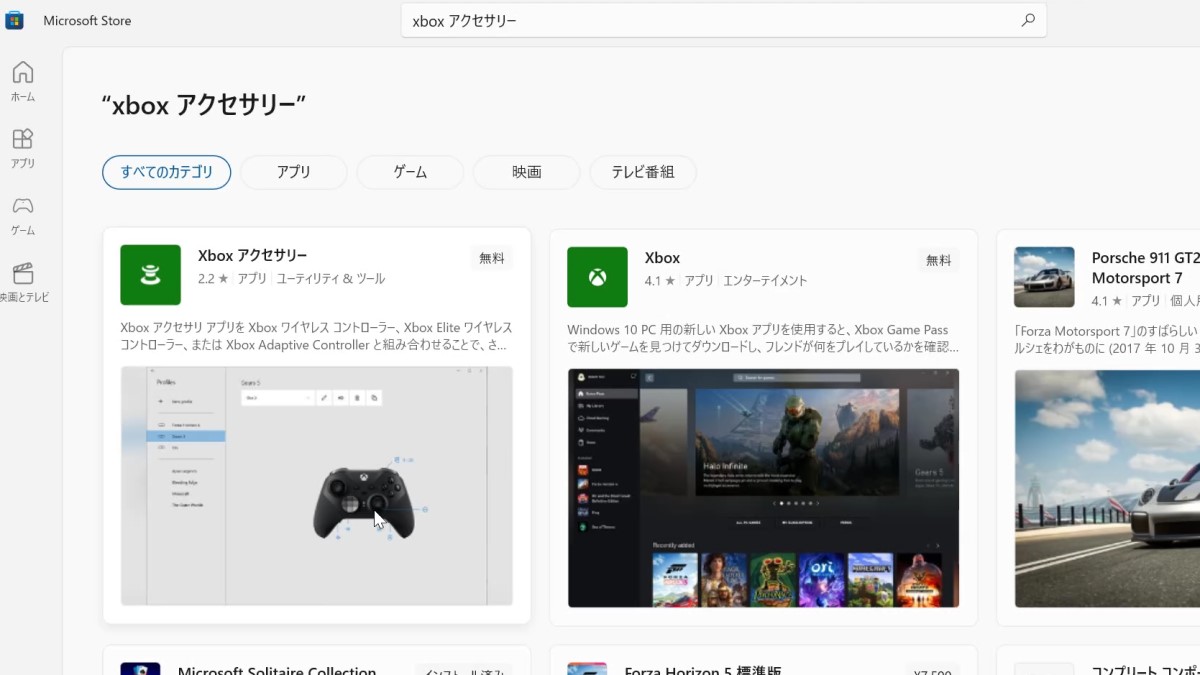Click the ユーティリティ & ツール category text
The image size is (1200, 675).
(x=330, y=279)
